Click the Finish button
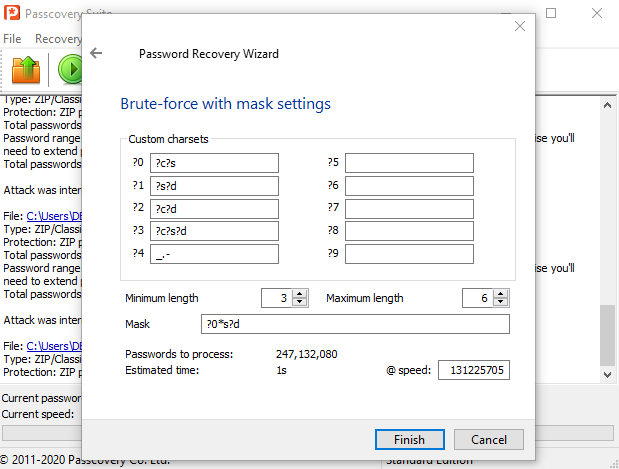 tap(410, 439)
